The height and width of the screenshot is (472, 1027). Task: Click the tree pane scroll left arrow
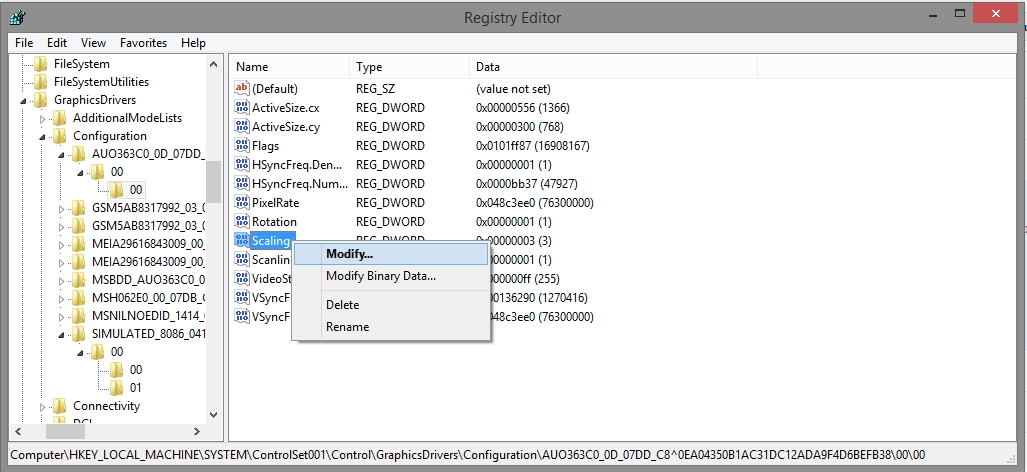pos(18,431)
